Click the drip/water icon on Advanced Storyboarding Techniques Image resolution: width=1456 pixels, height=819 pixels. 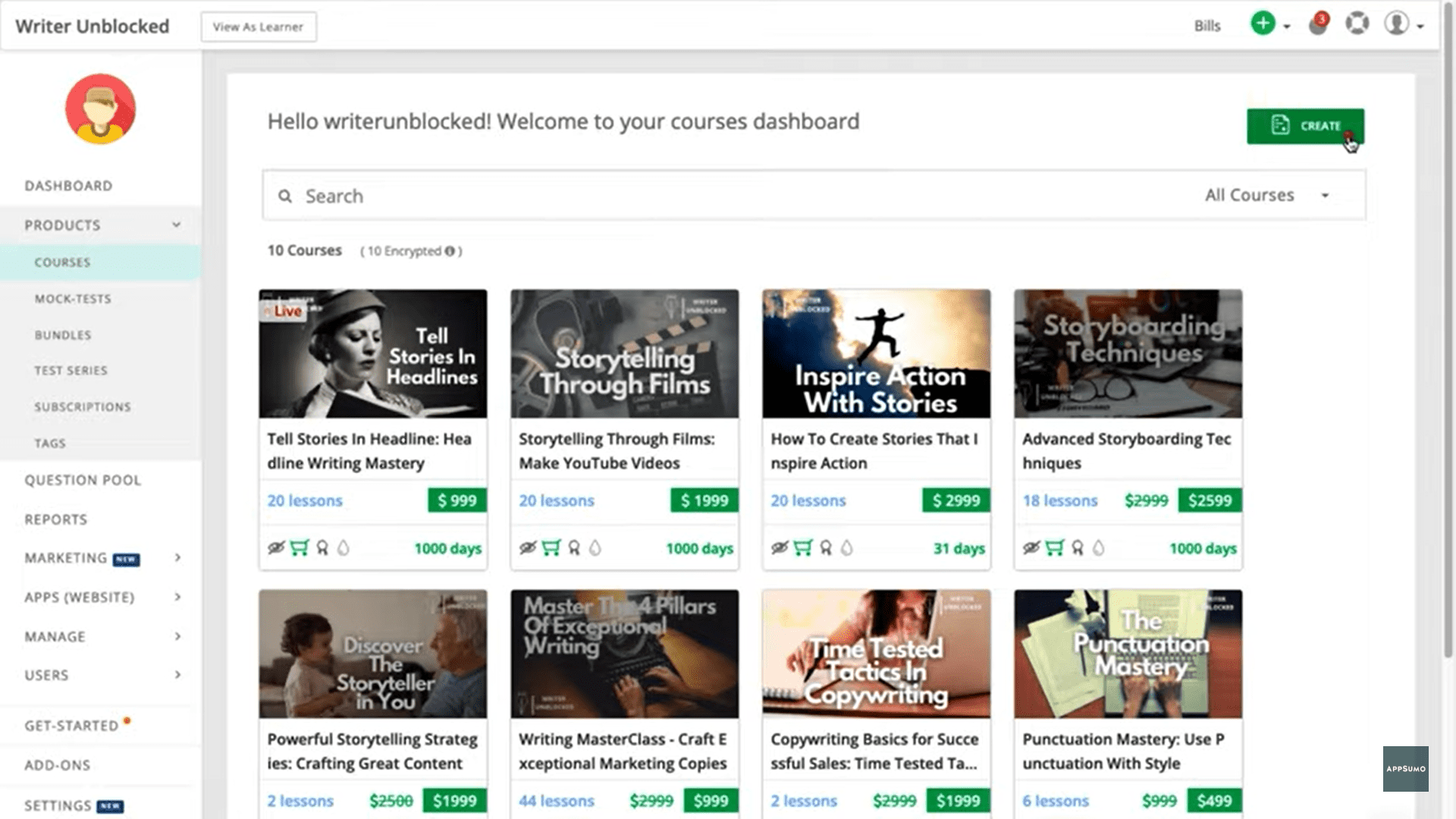click(1097, 548)
